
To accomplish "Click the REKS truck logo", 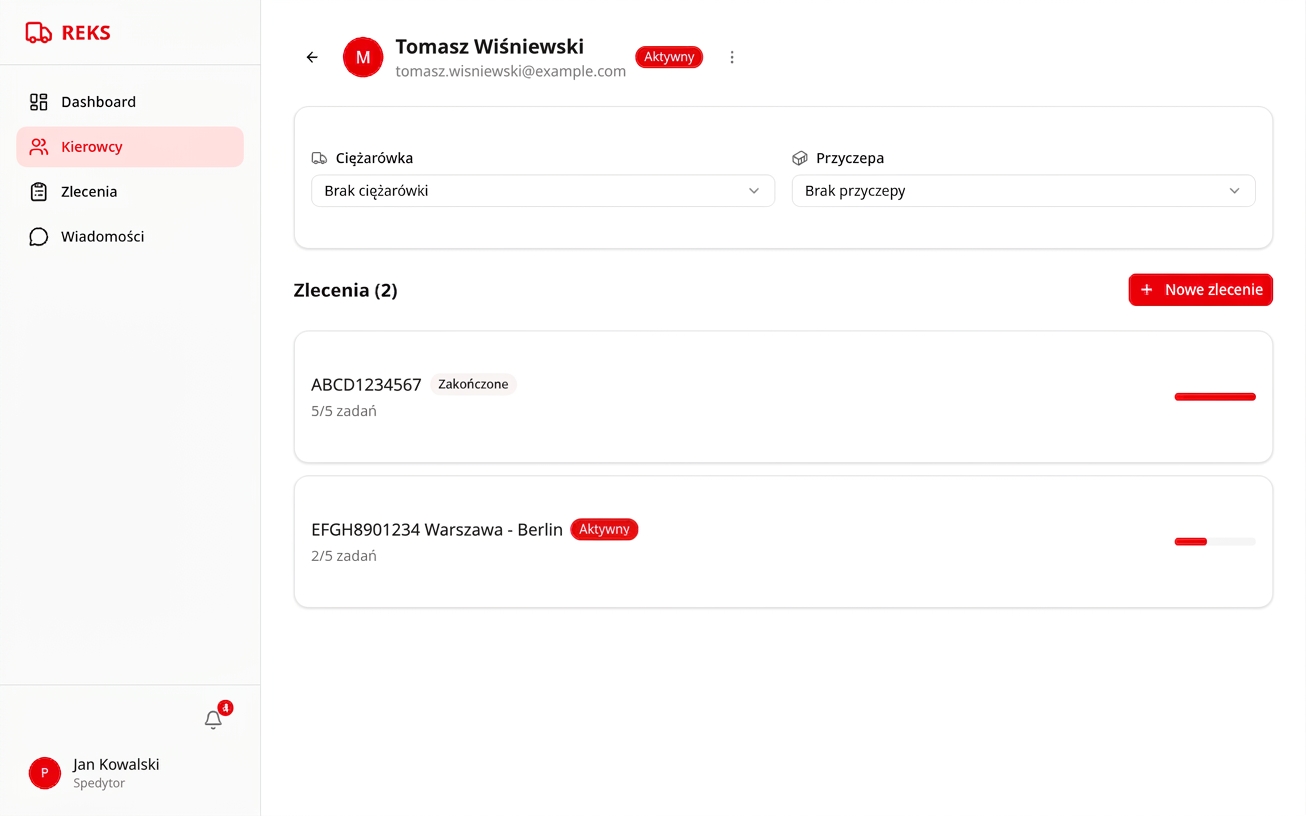I will pyautogui.click(x=38, y=32).
